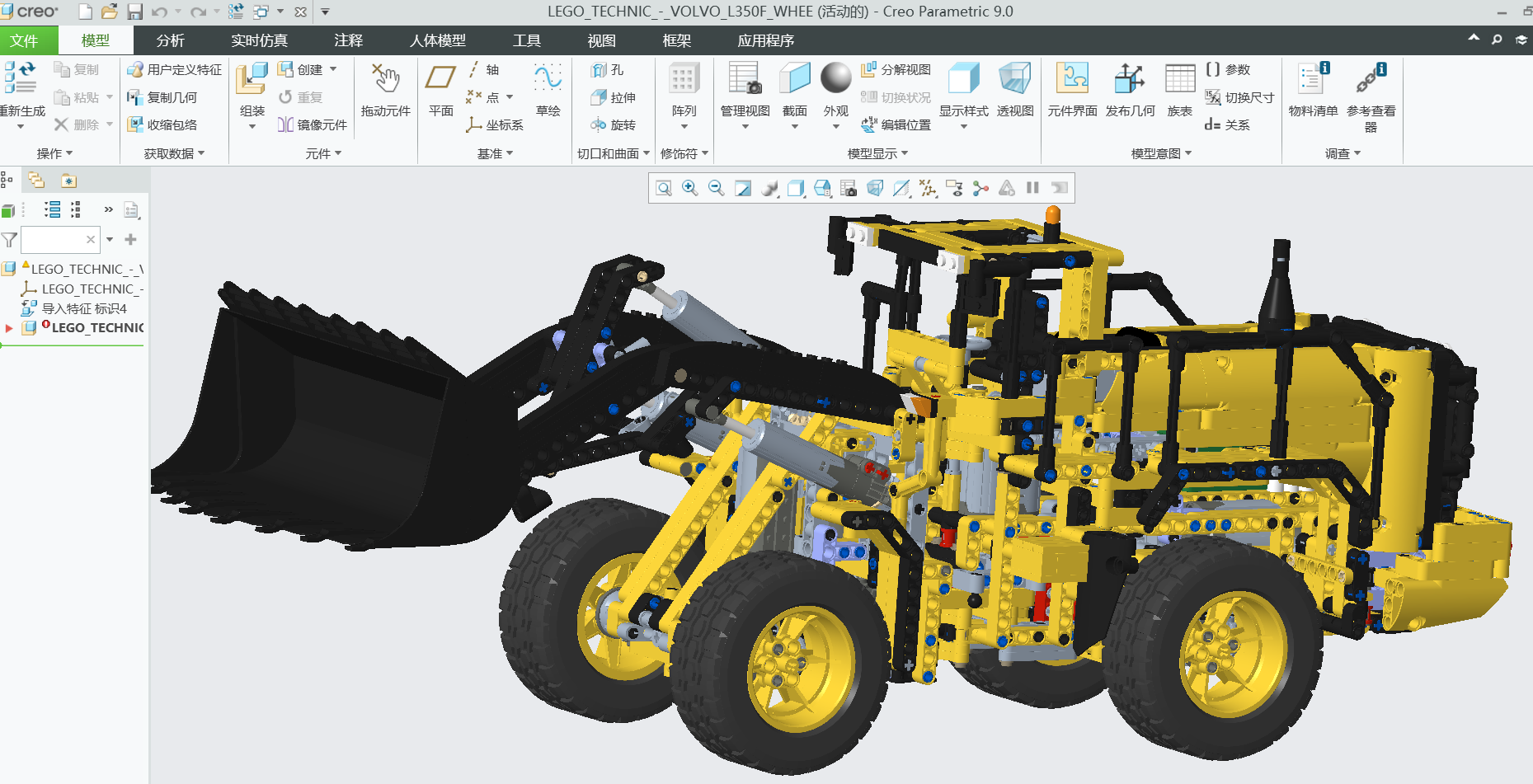The height and width of the screenshot is (784, 1533).
Task: Click the 拖动元件 drag components tool
Action: click(x=385, y=91)
